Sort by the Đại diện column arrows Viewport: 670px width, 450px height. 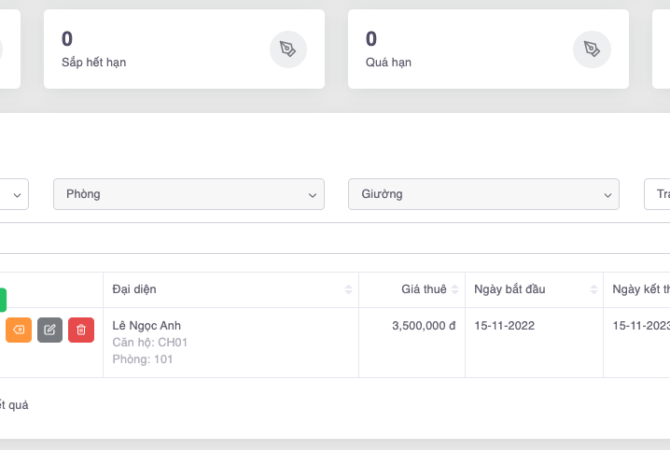tap(348, 290)
